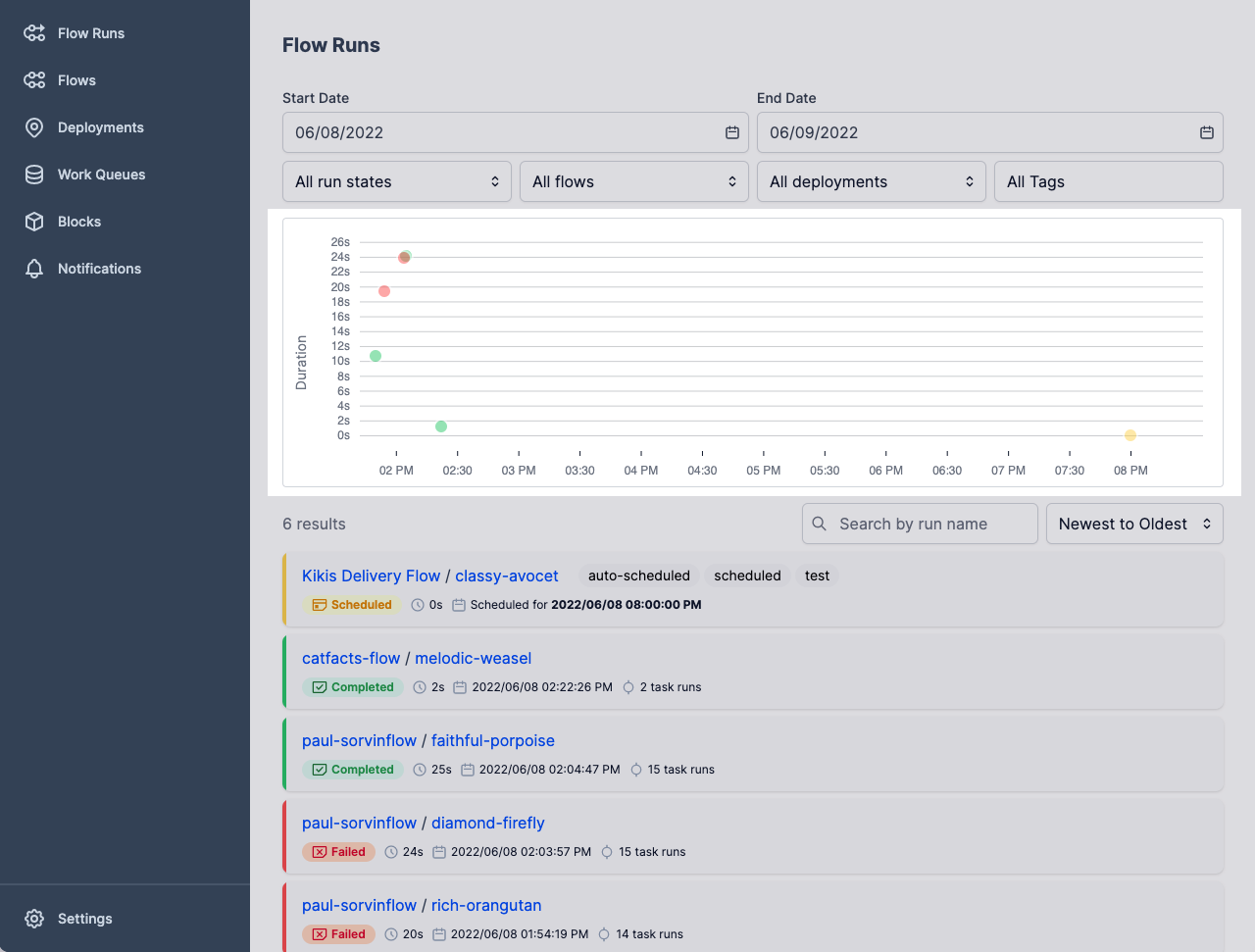
Task: Click Failed badge on rich-orangutan row
Action: (x=338, y=934)
